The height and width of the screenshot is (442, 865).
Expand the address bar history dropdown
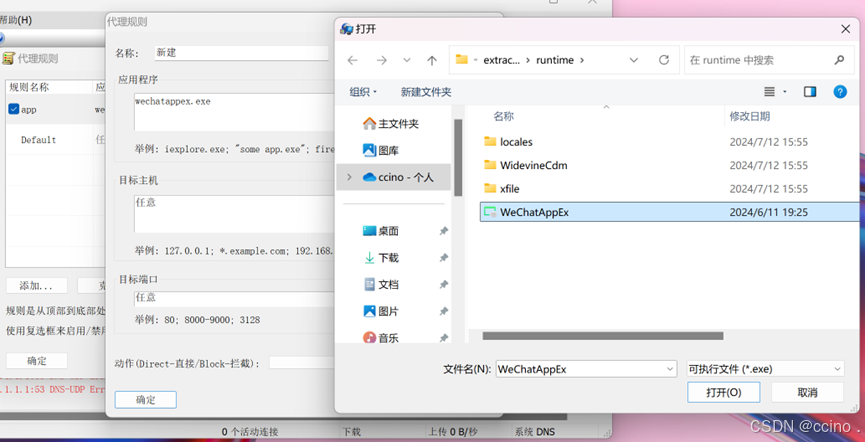[634, 60]
